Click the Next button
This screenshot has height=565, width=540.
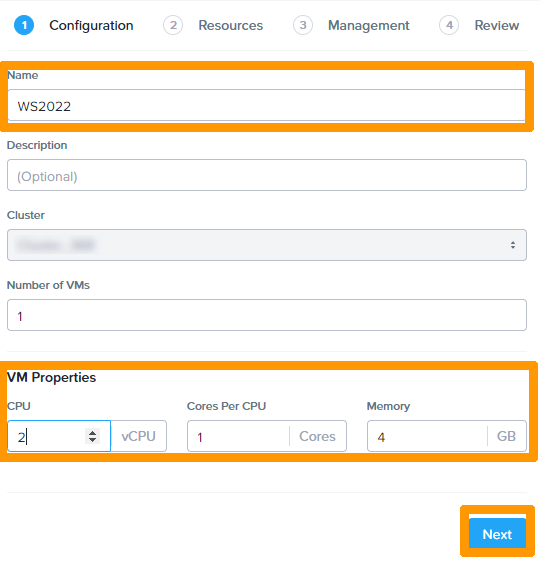497,534
